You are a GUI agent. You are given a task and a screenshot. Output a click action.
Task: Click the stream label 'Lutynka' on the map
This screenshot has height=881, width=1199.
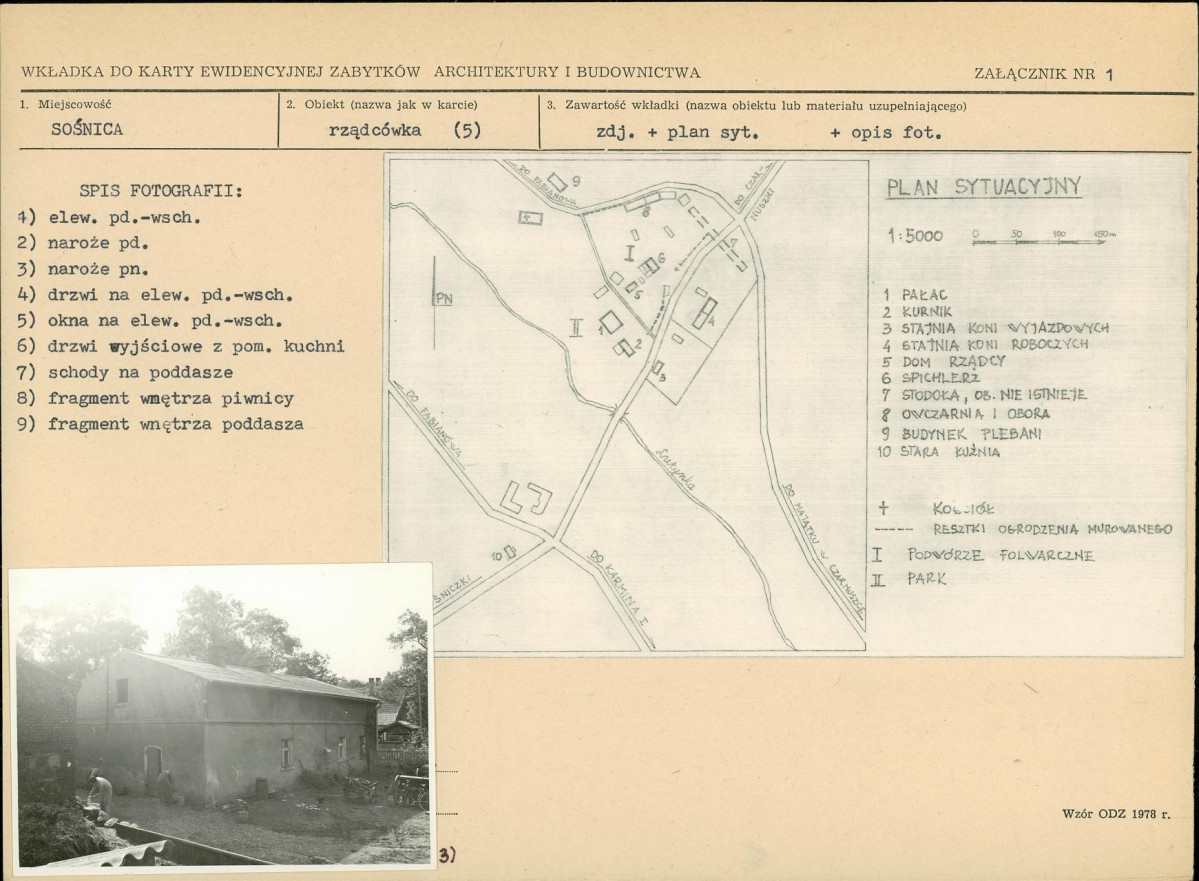tap(674, 468)
